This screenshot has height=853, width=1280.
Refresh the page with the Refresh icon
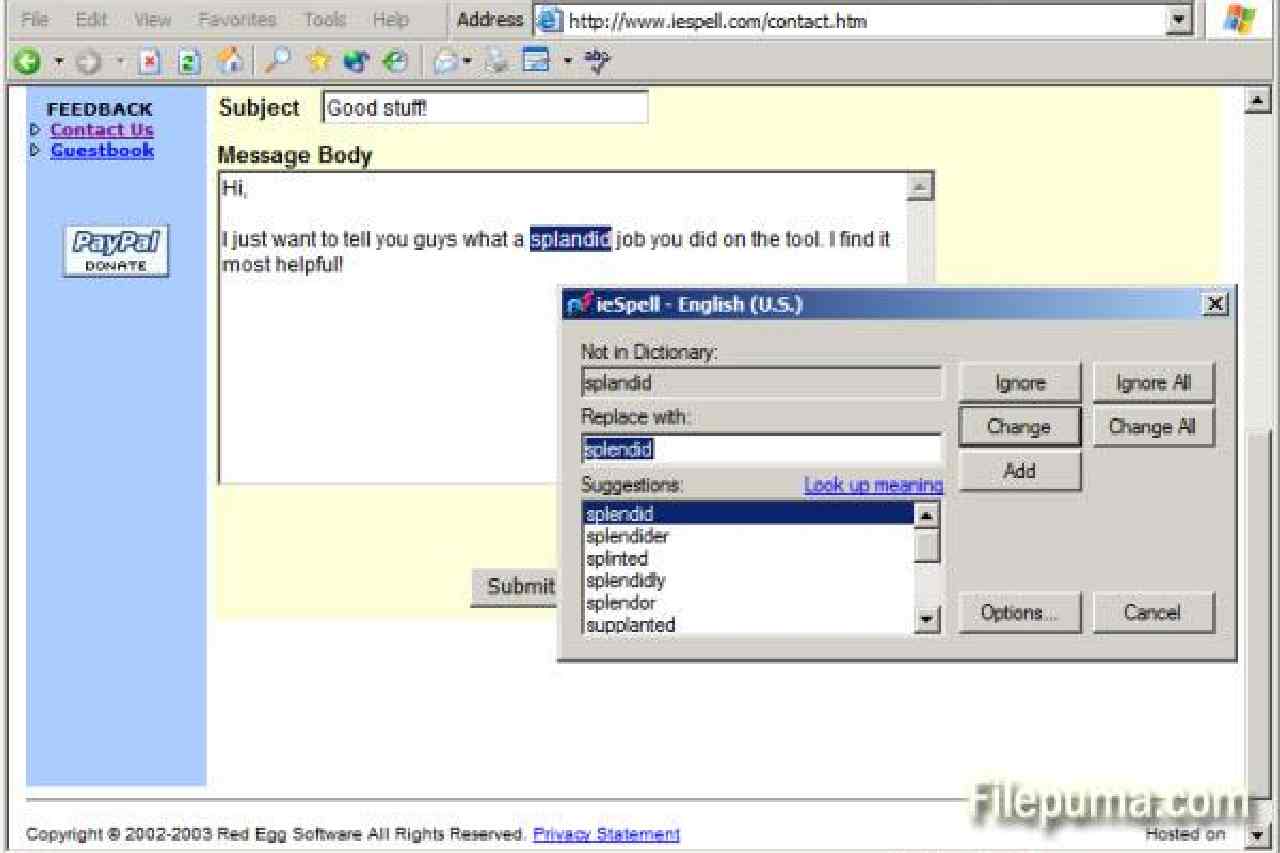188,62
